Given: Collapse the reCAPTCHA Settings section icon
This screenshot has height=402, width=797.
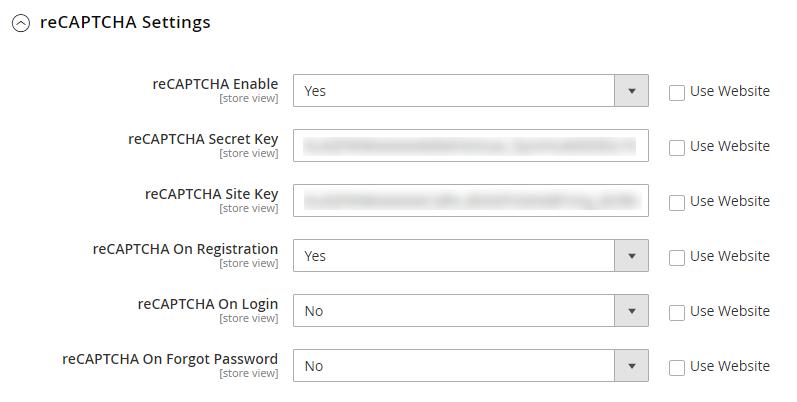Looking at the screenshot, I should coord(21,23).
